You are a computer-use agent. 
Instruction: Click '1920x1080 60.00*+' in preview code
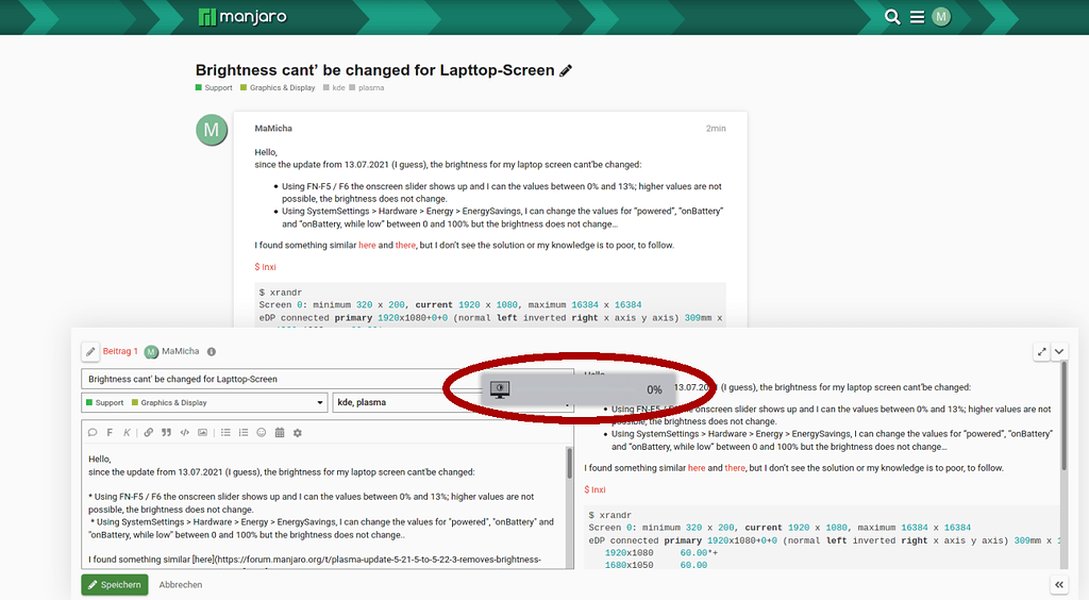click(x=661, y=553)
